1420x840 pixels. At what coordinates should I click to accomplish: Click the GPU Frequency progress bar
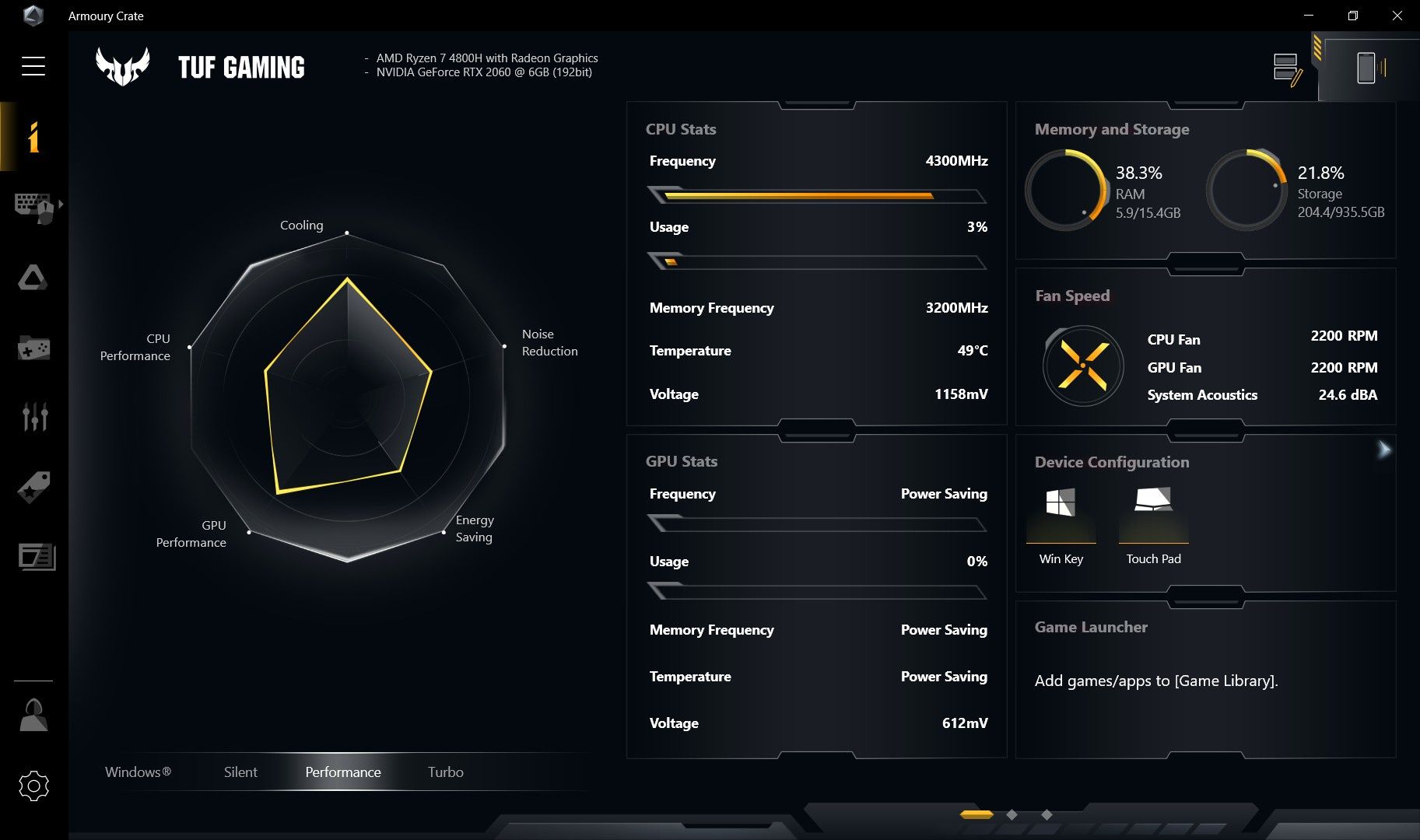click(x=817, y=523)
